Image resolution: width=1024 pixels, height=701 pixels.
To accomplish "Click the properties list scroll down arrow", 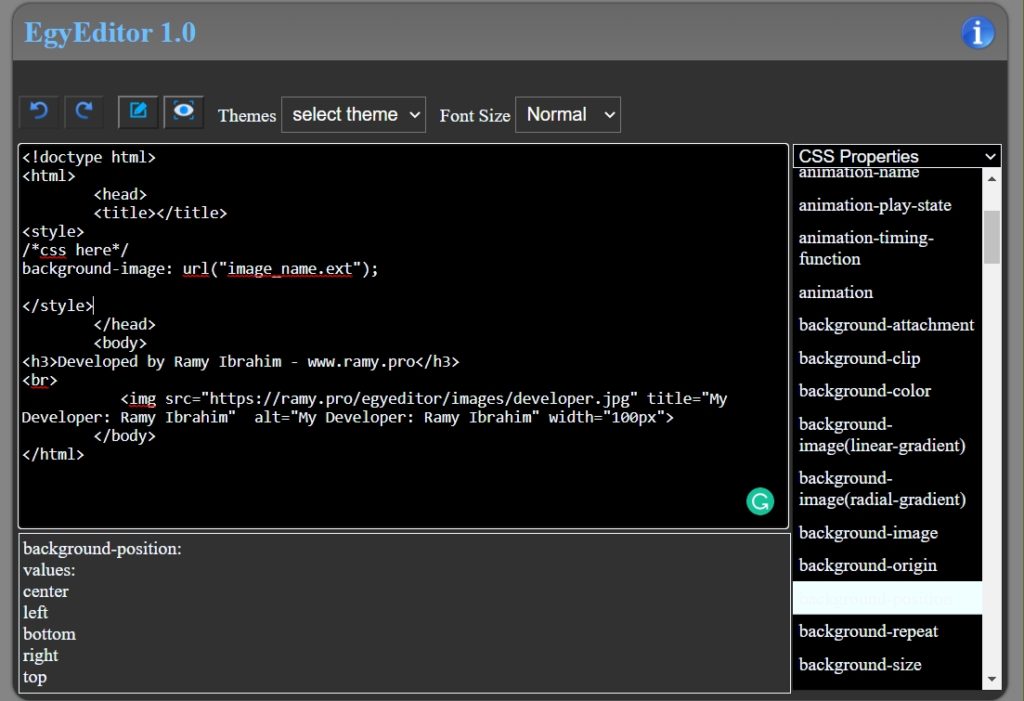I will (991, 679).
